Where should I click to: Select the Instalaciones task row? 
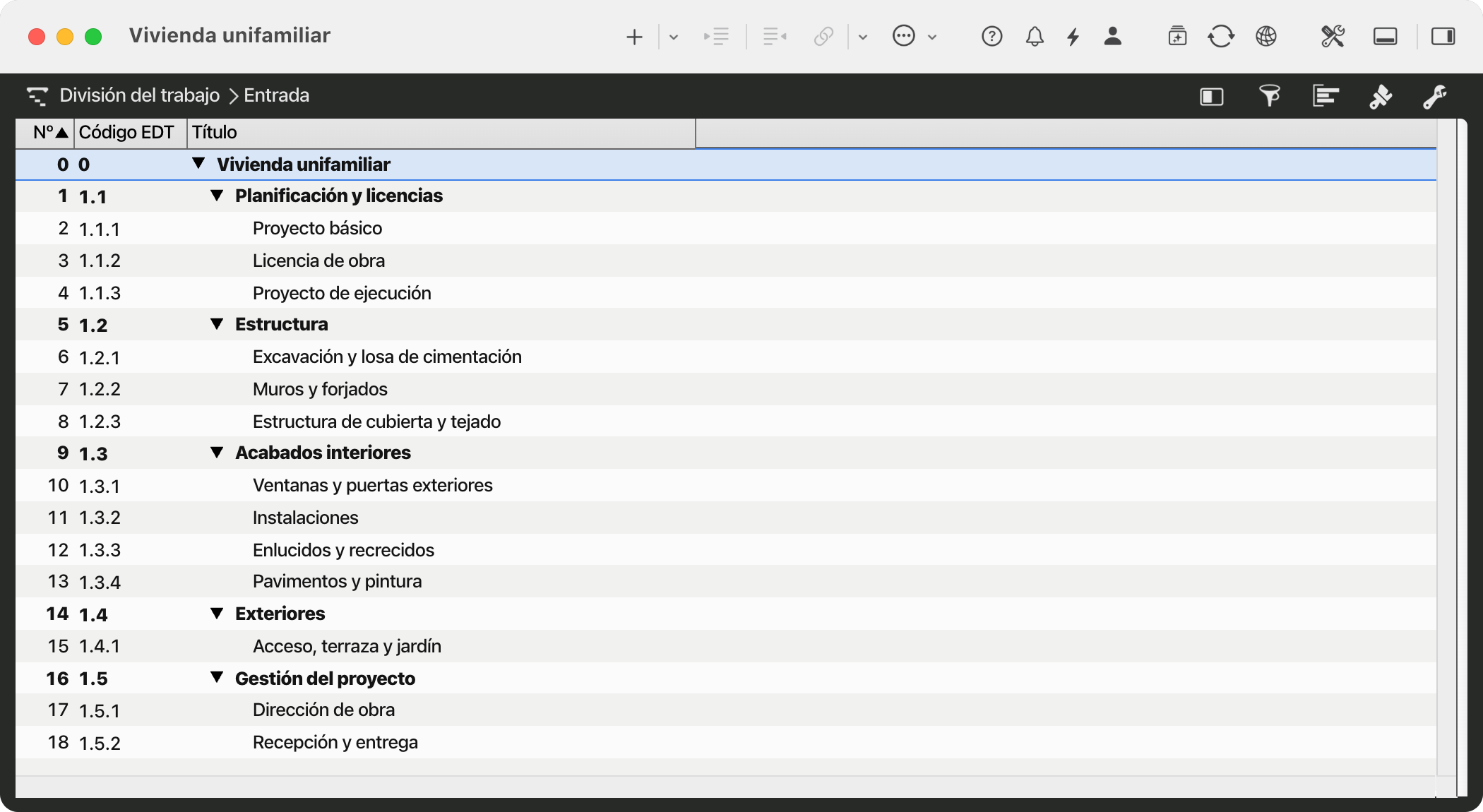[726, 518]
